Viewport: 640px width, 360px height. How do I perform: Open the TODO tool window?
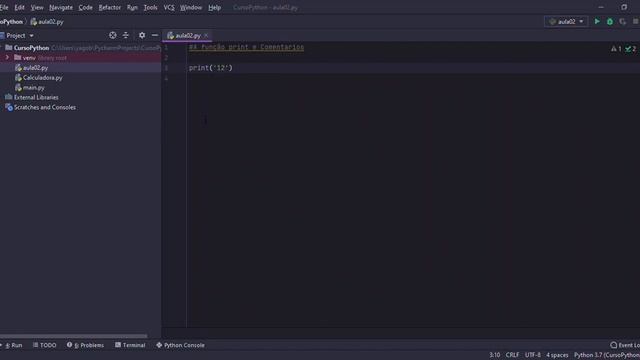point(44,345)
